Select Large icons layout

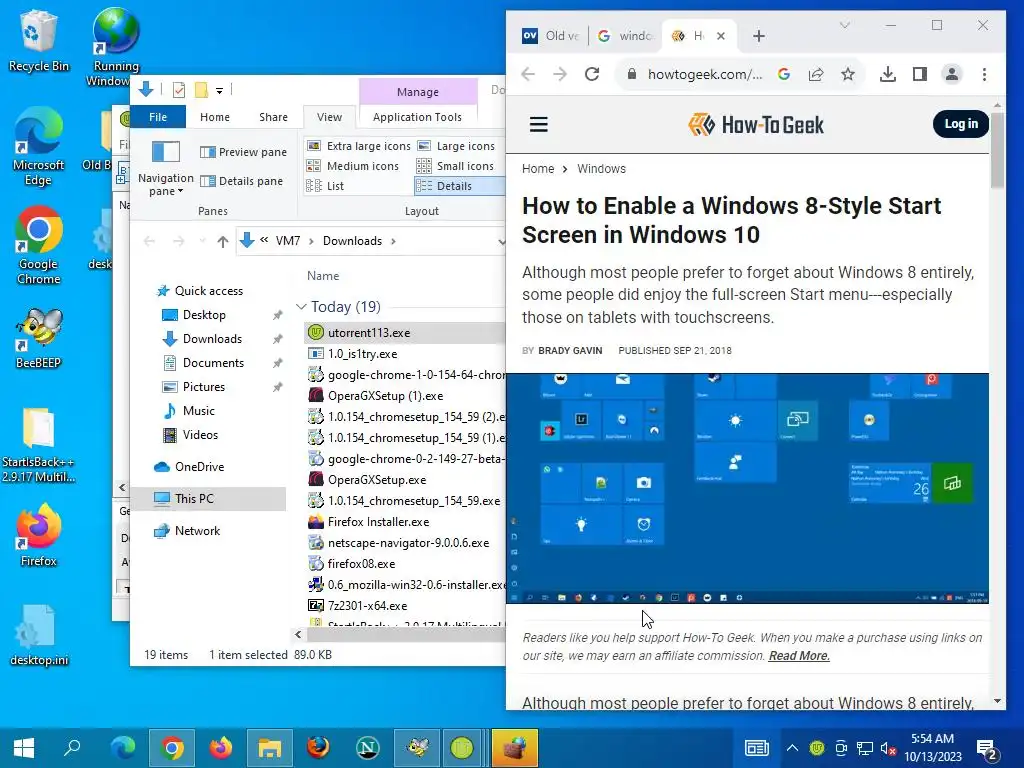coord(456,146)
